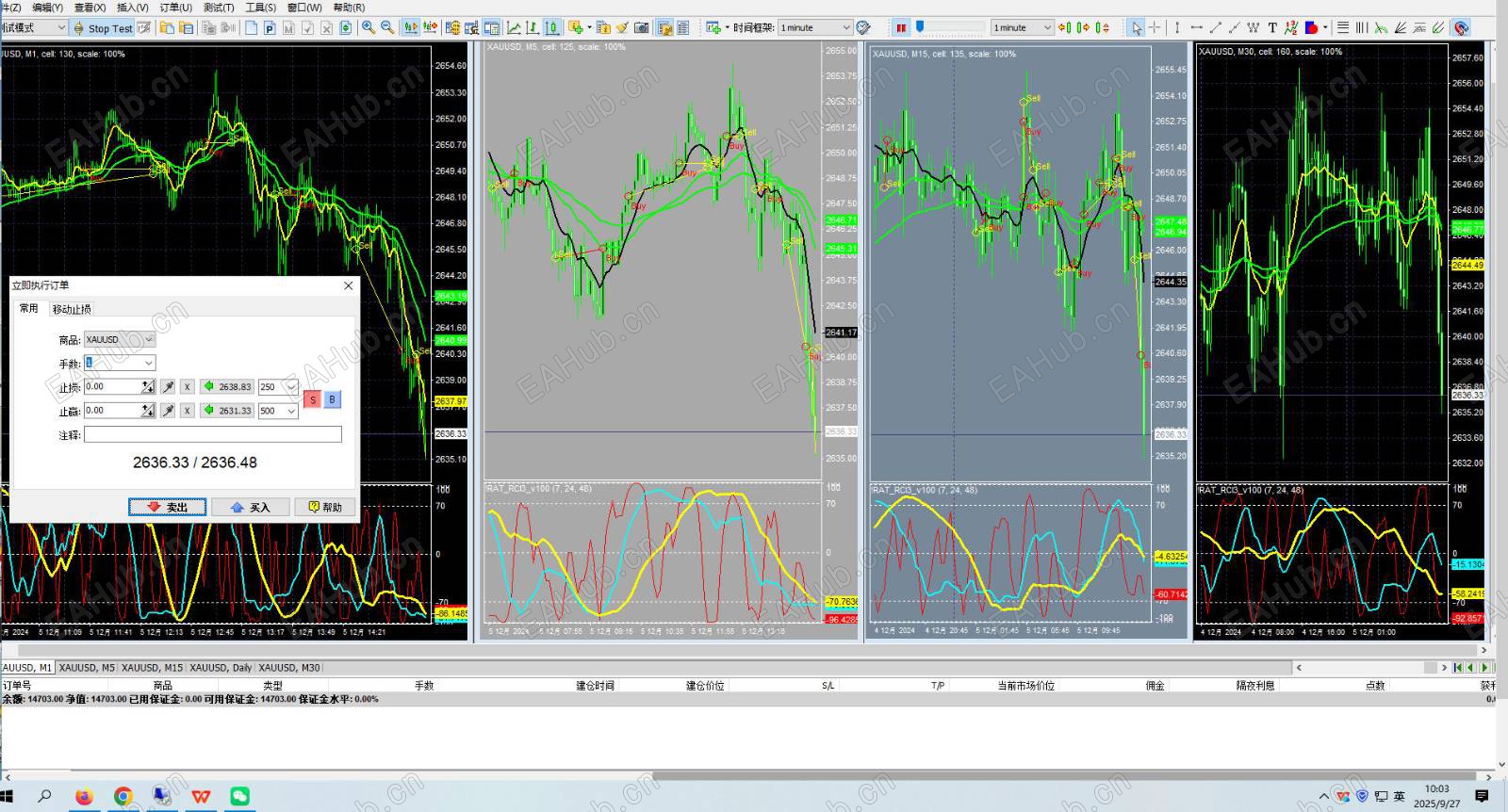Expand the stop loss 250 points dropdown

[291, 387]
